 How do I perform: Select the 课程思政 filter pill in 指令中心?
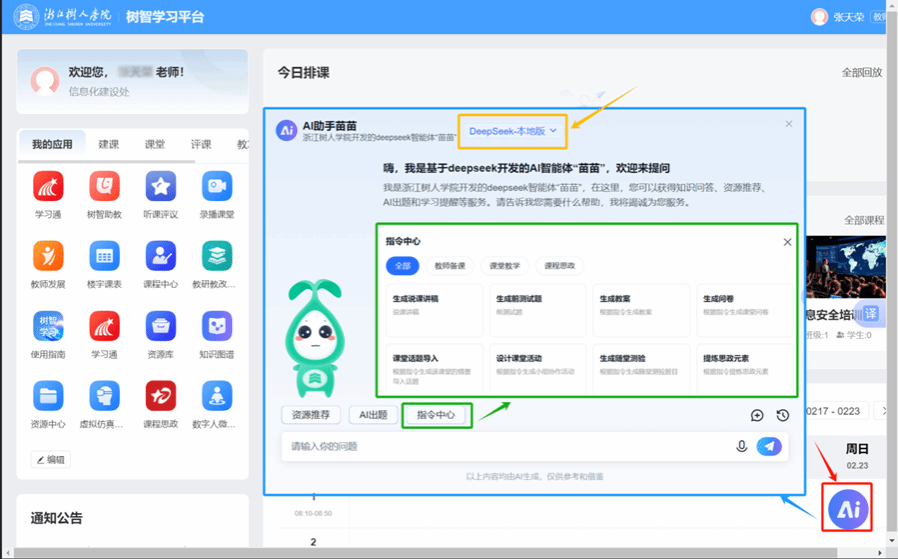560,266
